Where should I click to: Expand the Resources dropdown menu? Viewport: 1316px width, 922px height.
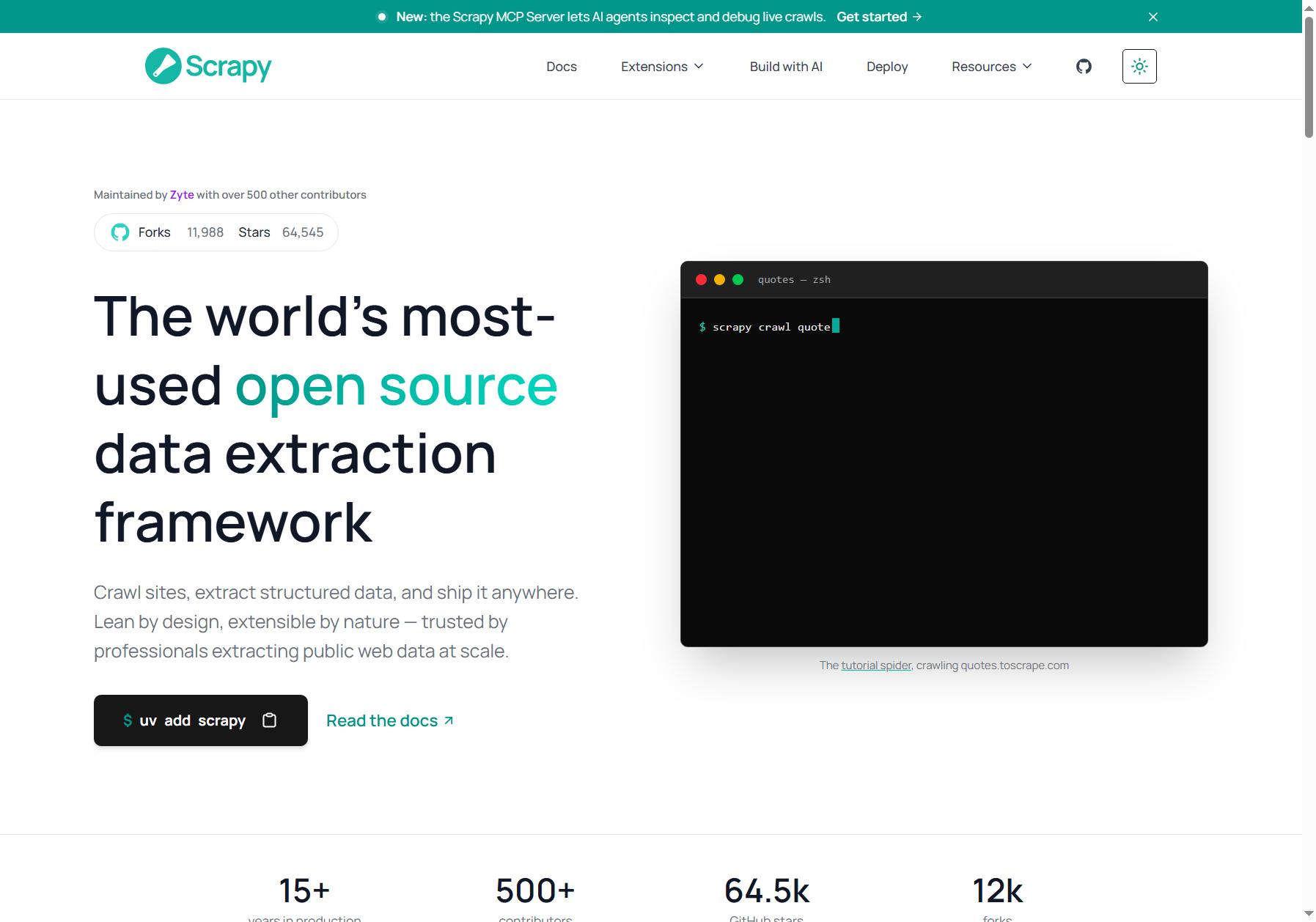992,67
